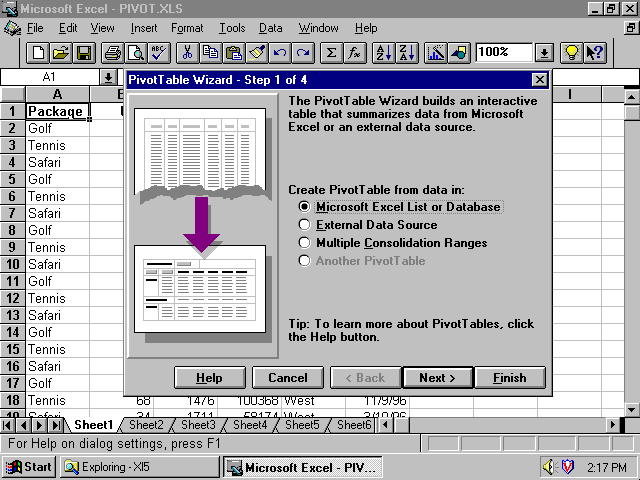Click the Help button in wizard dialog
This screenshot has width=640, height=480.
209,378
